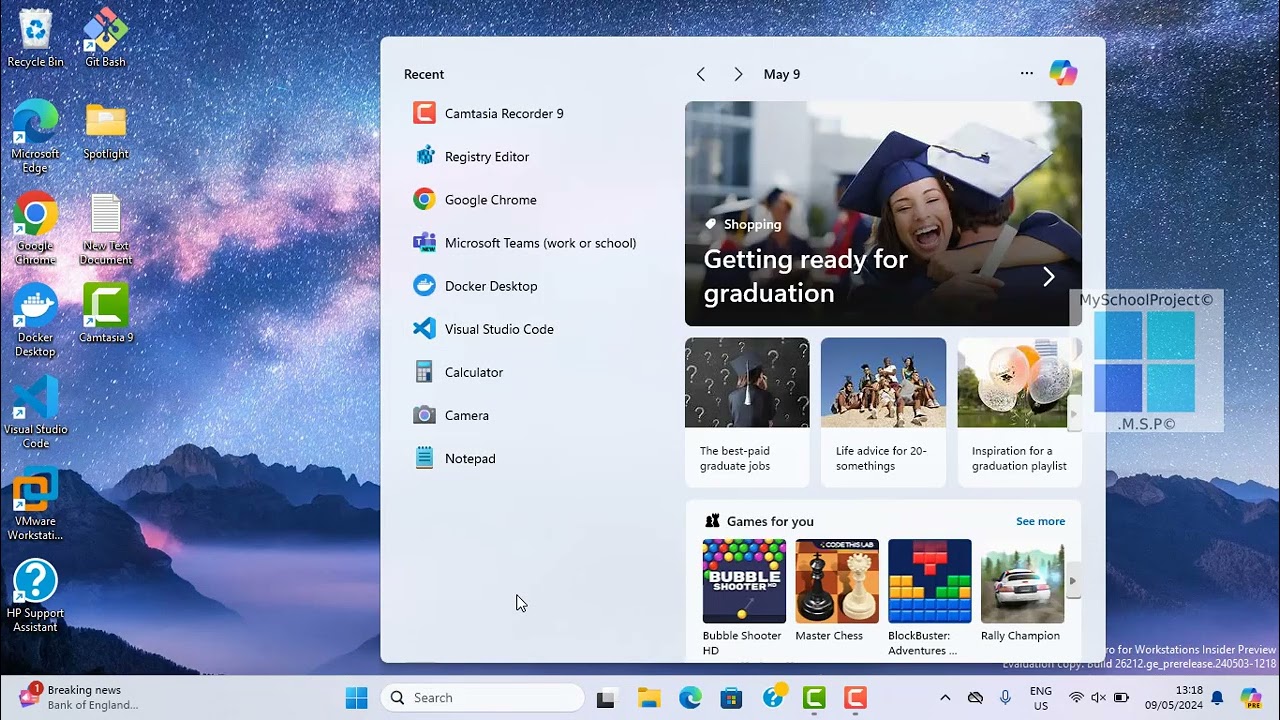Image resolution: width=1280 pixels, height=720 pixels.
Task: Click See more in Games for you
Action: 1040,521
